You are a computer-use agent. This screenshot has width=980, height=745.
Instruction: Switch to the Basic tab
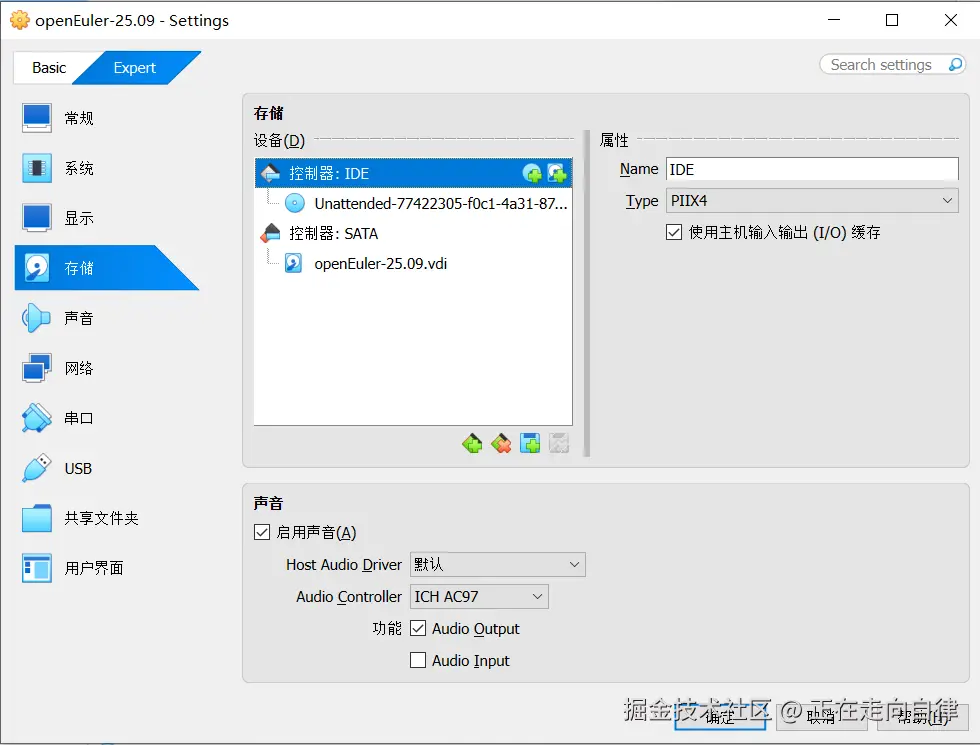(x=49, y=68)
